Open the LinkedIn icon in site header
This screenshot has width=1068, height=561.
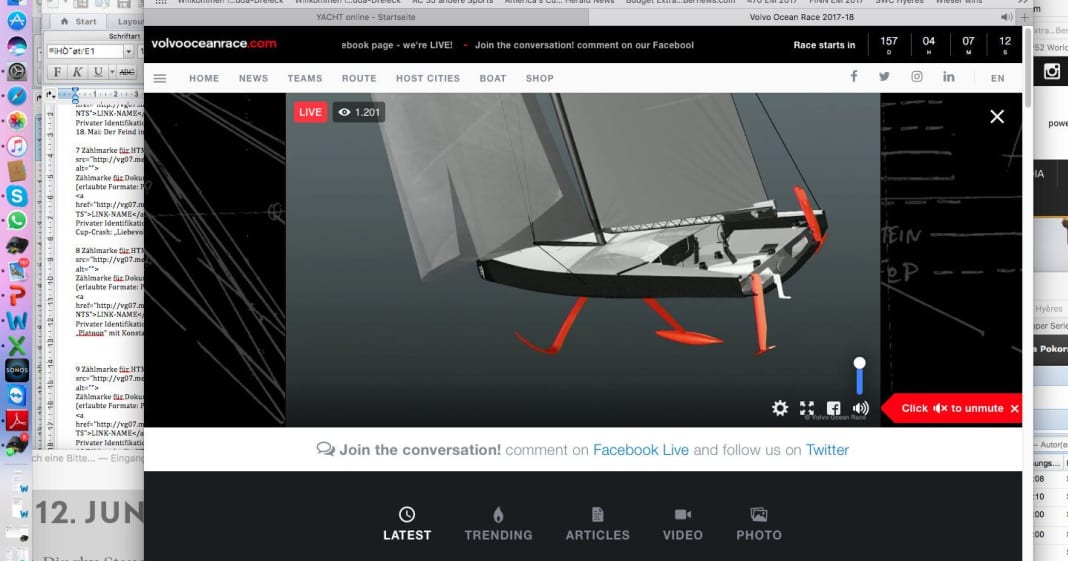click(948, 76)
